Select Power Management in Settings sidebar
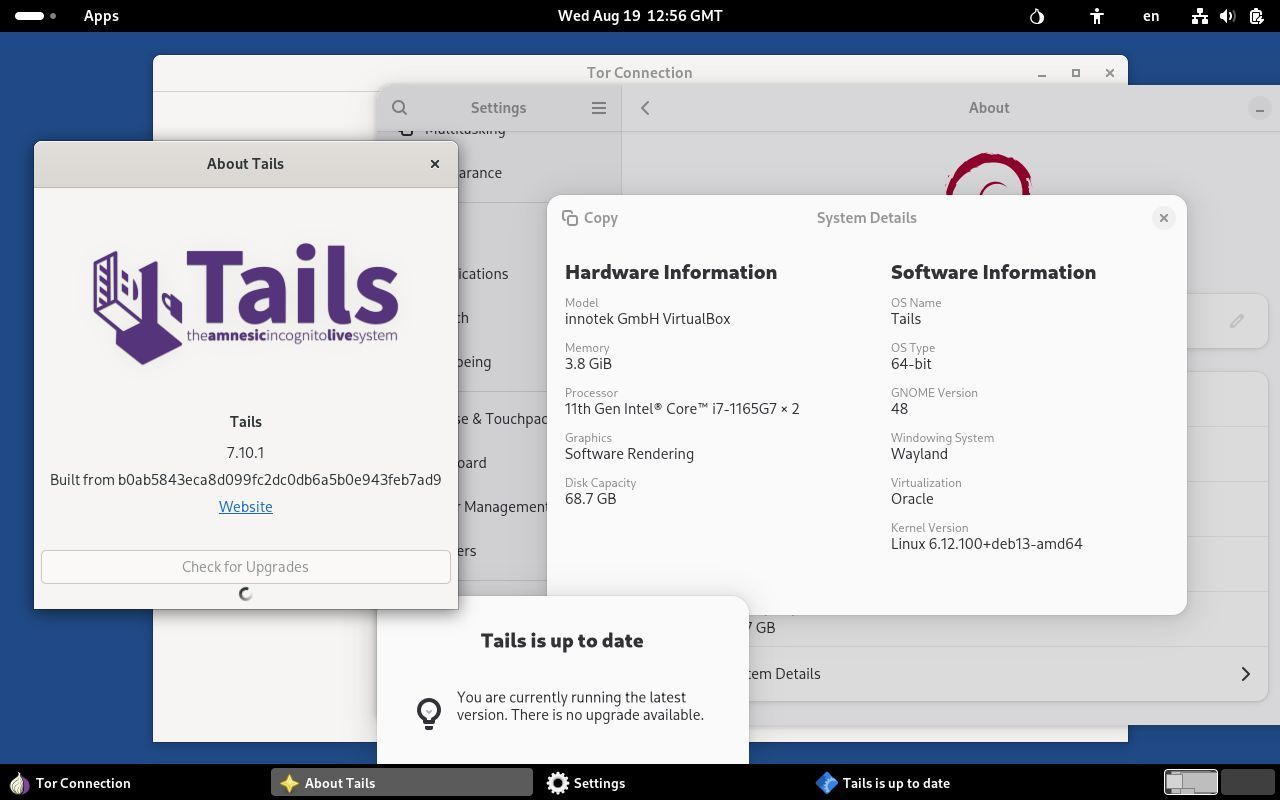Image resolution: width=1280 pixels, height=800 pixels. click(504, 507)
